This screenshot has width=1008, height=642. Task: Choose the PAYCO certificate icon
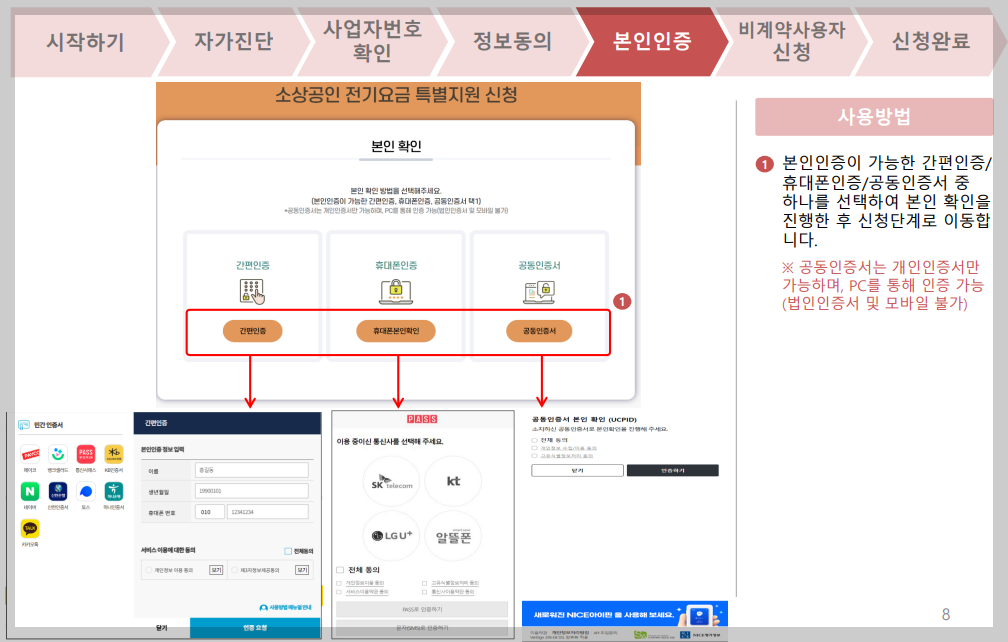[x=30, y=454]
